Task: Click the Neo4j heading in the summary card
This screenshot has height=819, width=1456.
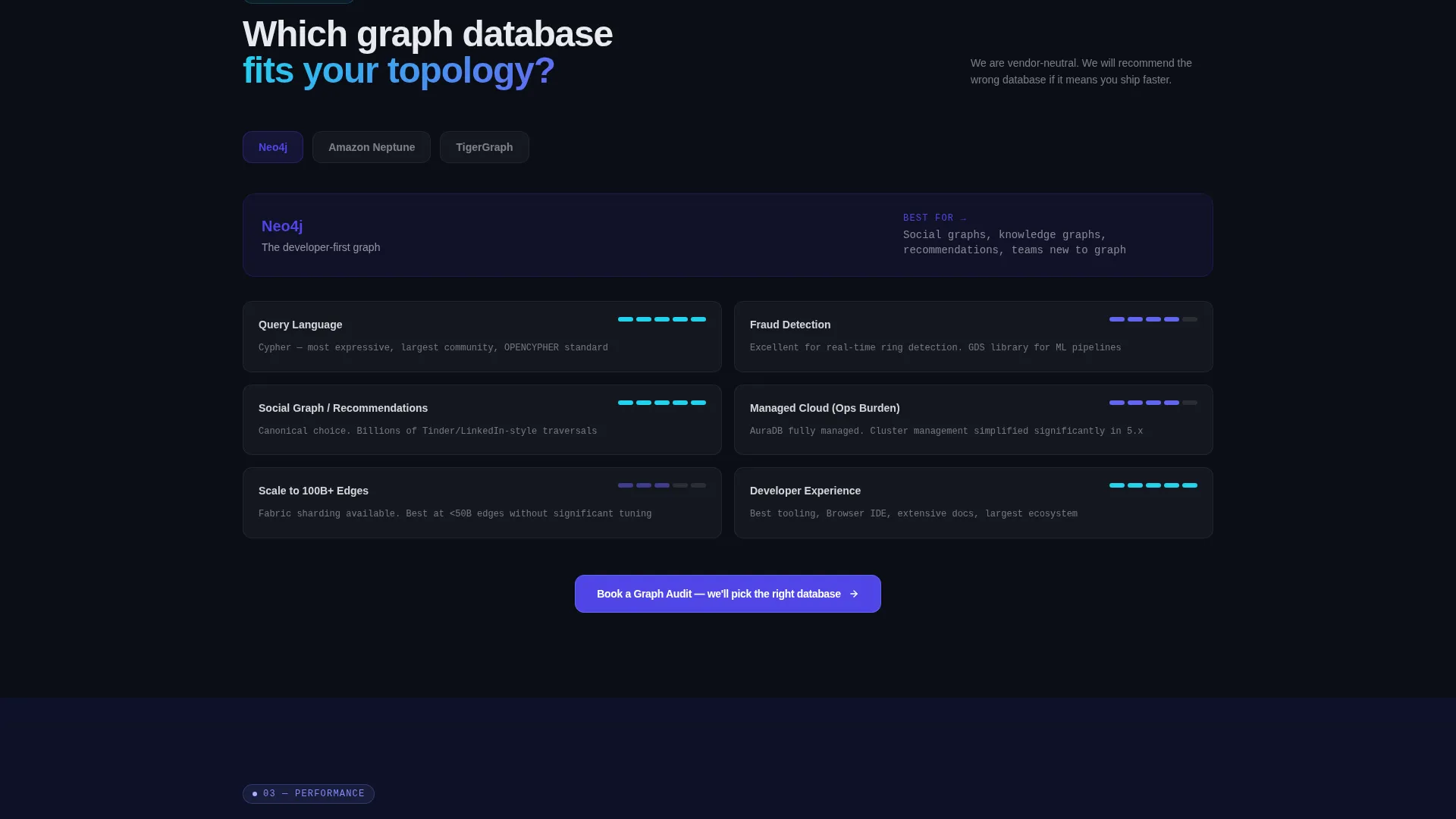Action: point(282,226)
